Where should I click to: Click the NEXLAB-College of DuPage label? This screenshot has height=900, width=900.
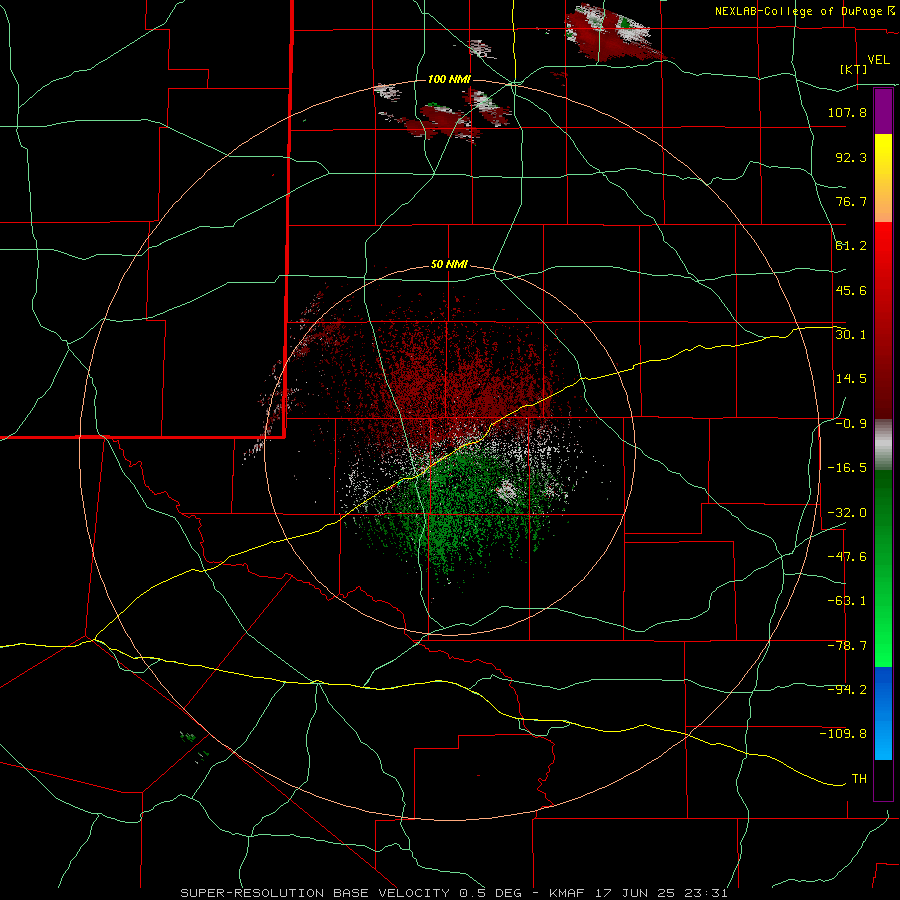[805, 11]
